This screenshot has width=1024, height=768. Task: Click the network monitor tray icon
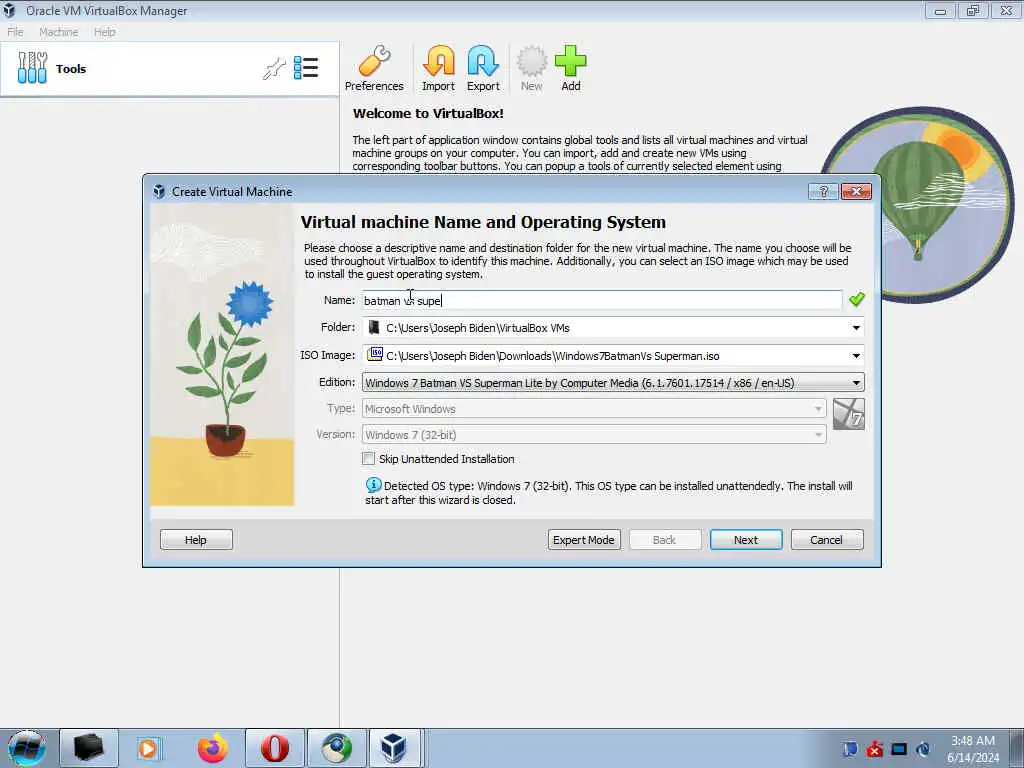click(899, 749)
